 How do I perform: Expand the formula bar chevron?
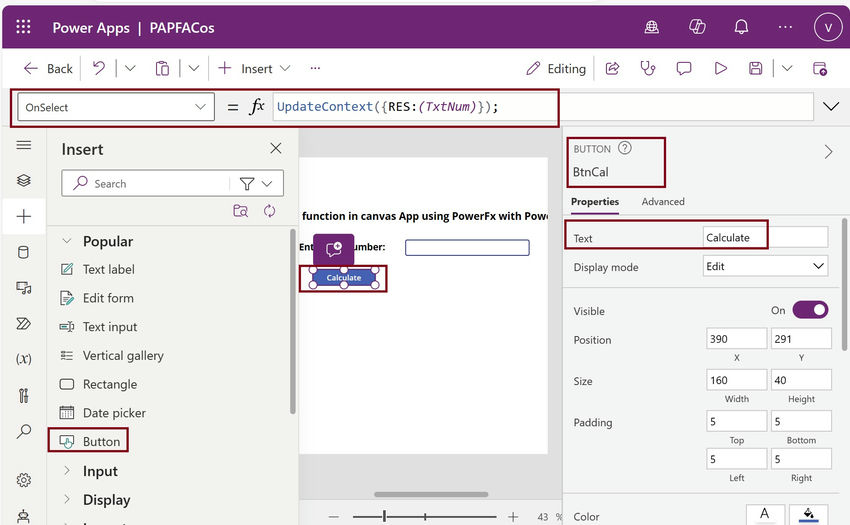point(831,106)
